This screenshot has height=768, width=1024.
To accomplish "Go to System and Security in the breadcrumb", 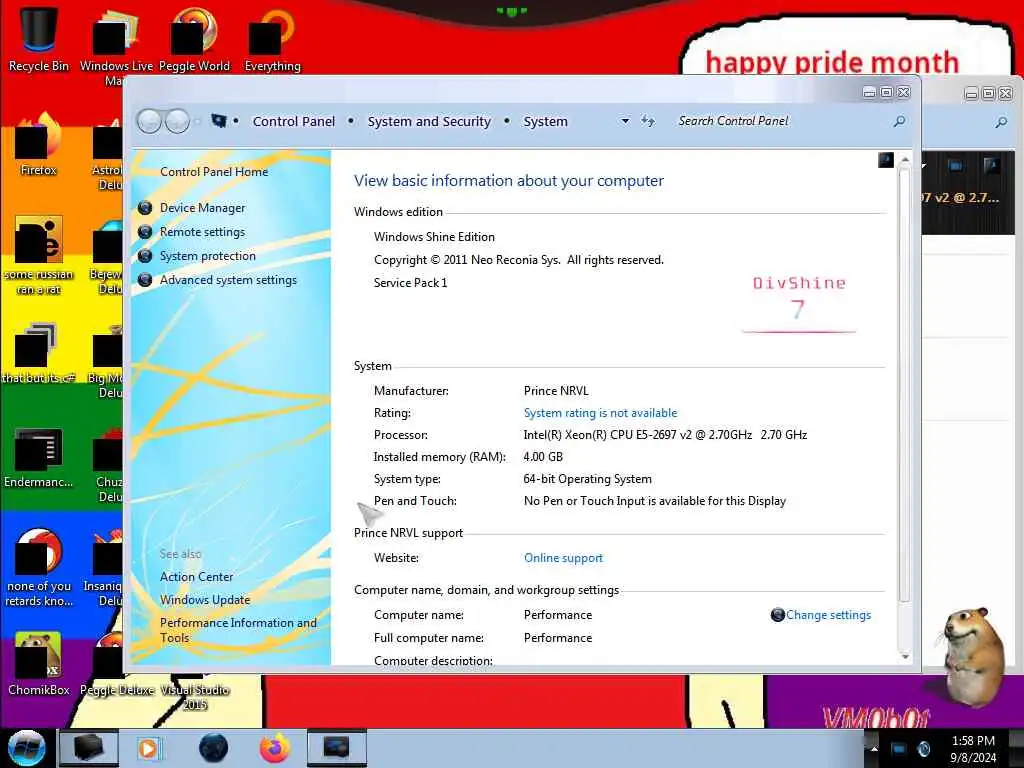I will [x=429, y=121].
